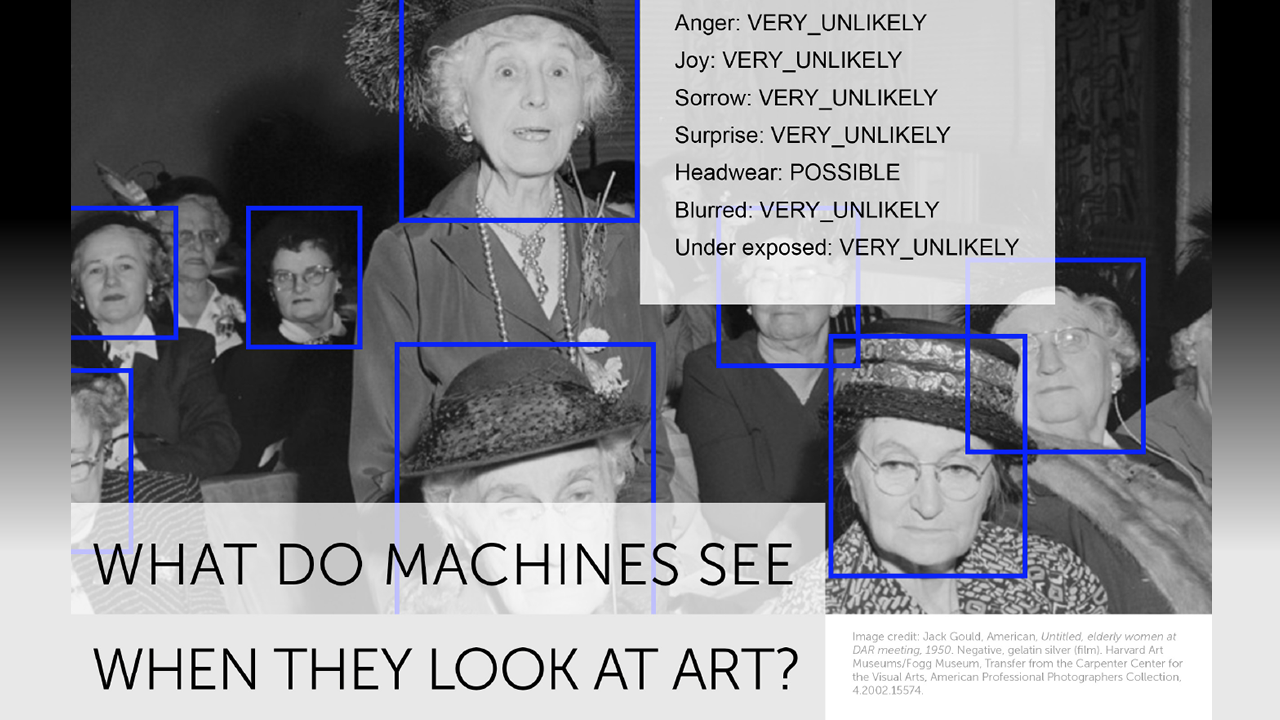This screenshot has width=1280, height=720.
Task: Select the "Joy: VERY_UNLIKELY" line
Action: (x=788, y=60)
